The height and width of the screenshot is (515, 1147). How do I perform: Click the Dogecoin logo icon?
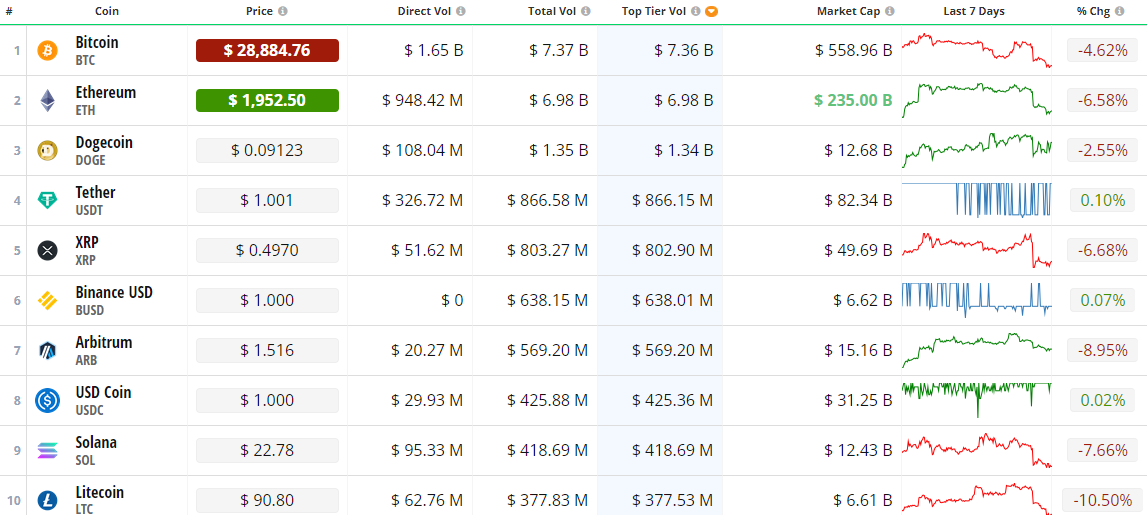(x=48, y=151)
